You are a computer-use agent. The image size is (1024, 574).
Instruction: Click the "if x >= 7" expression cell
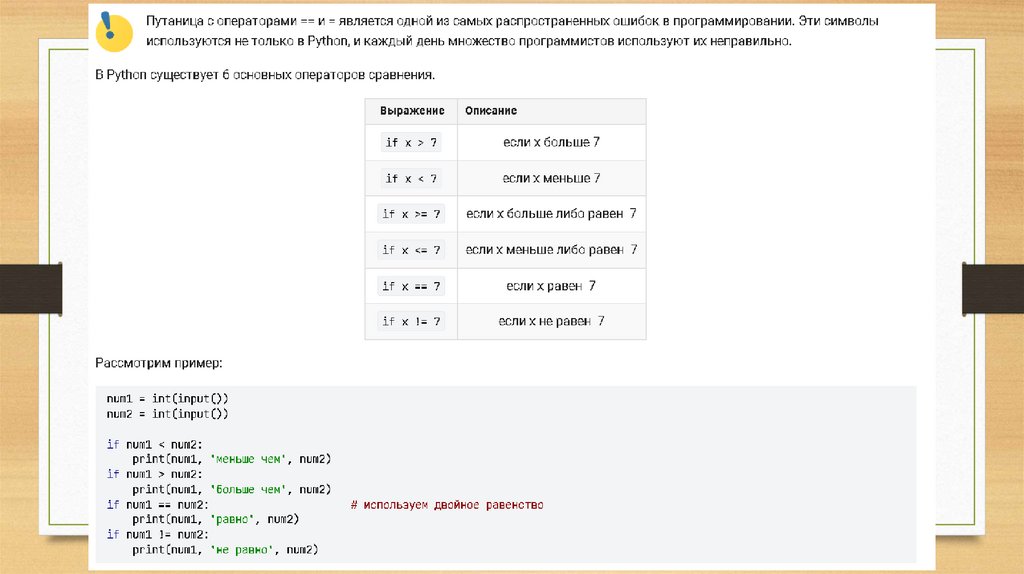point(411,214)
